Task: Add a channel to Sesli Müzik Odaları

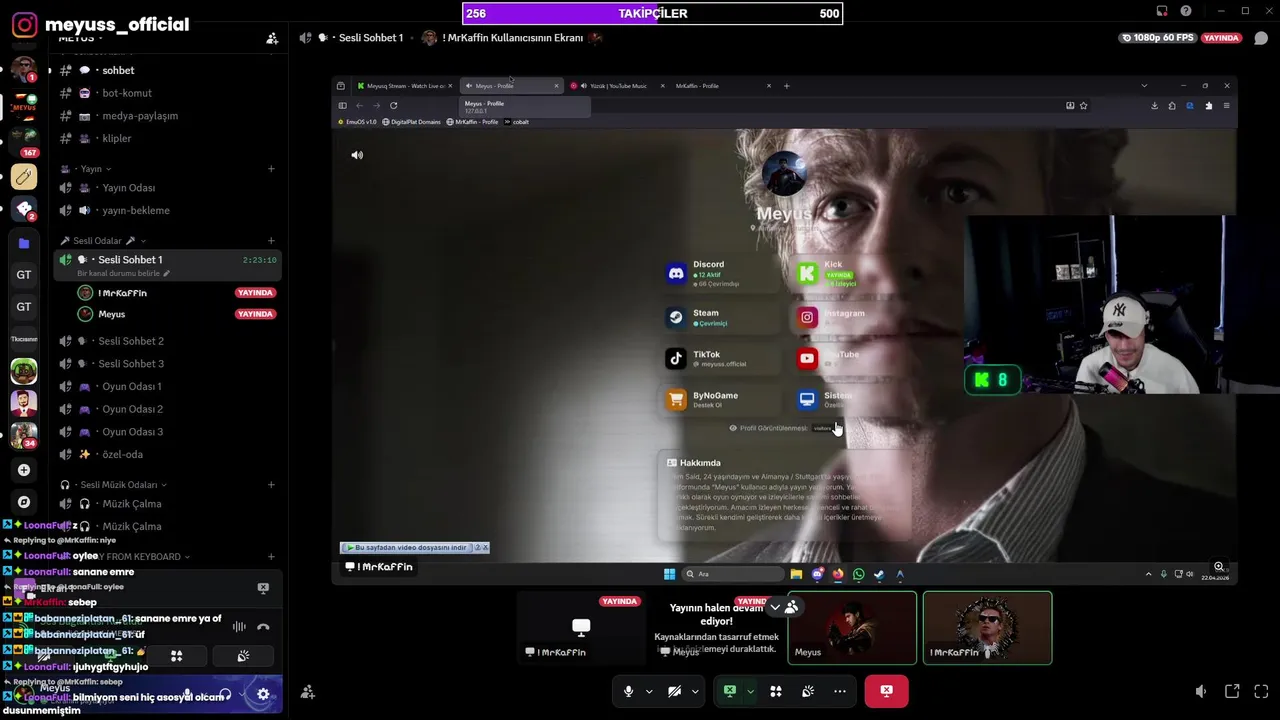Action: [271, 485]
